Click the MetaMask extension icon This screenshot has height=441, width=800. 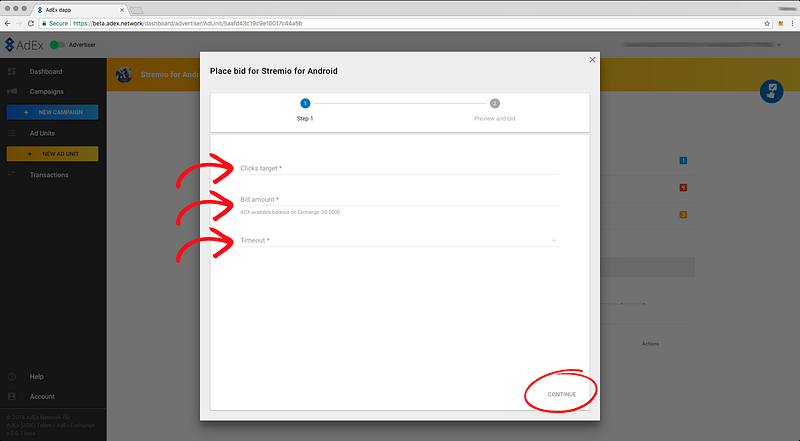pyautogui.click(x=781, y=23)
